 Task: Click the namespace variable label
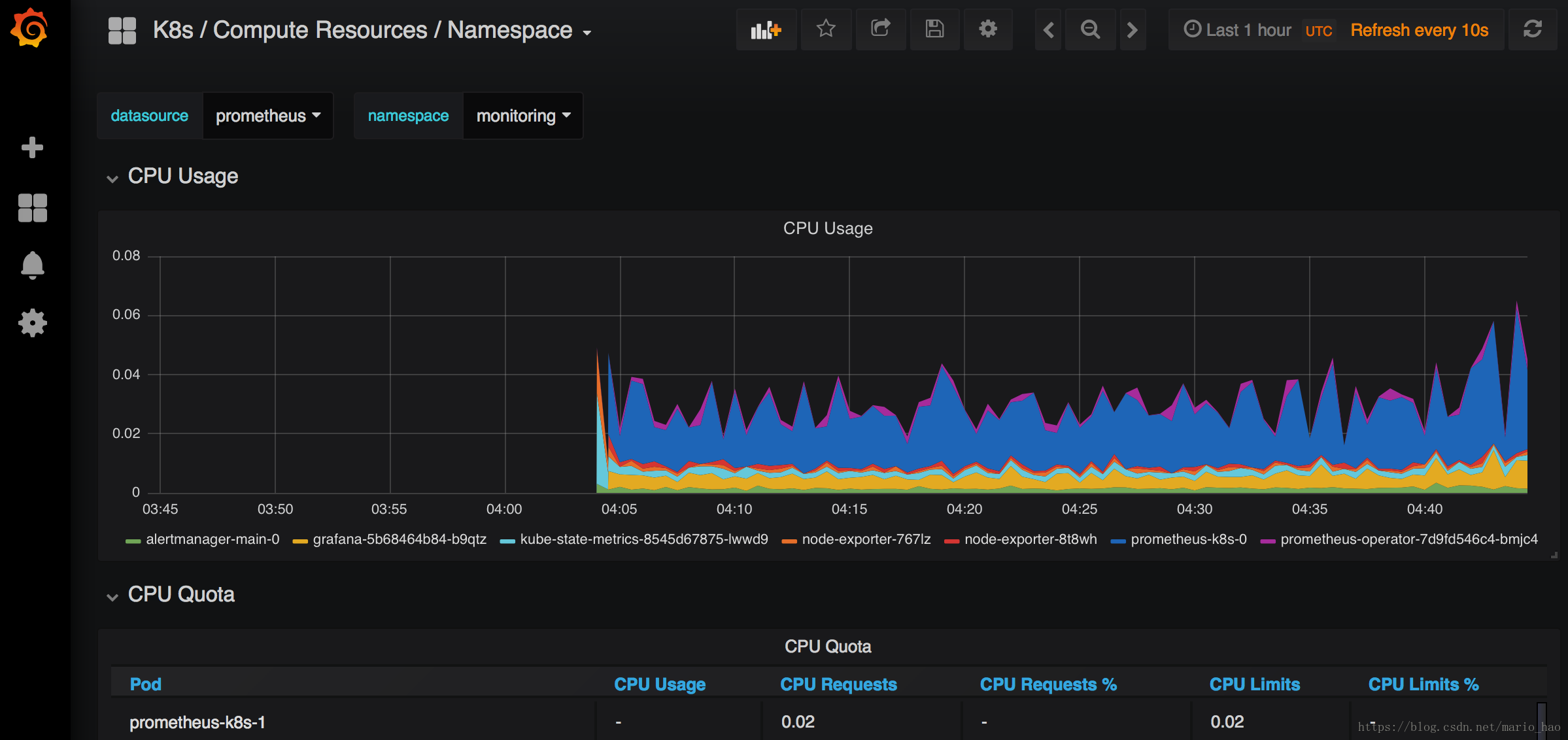click(408, 116)
